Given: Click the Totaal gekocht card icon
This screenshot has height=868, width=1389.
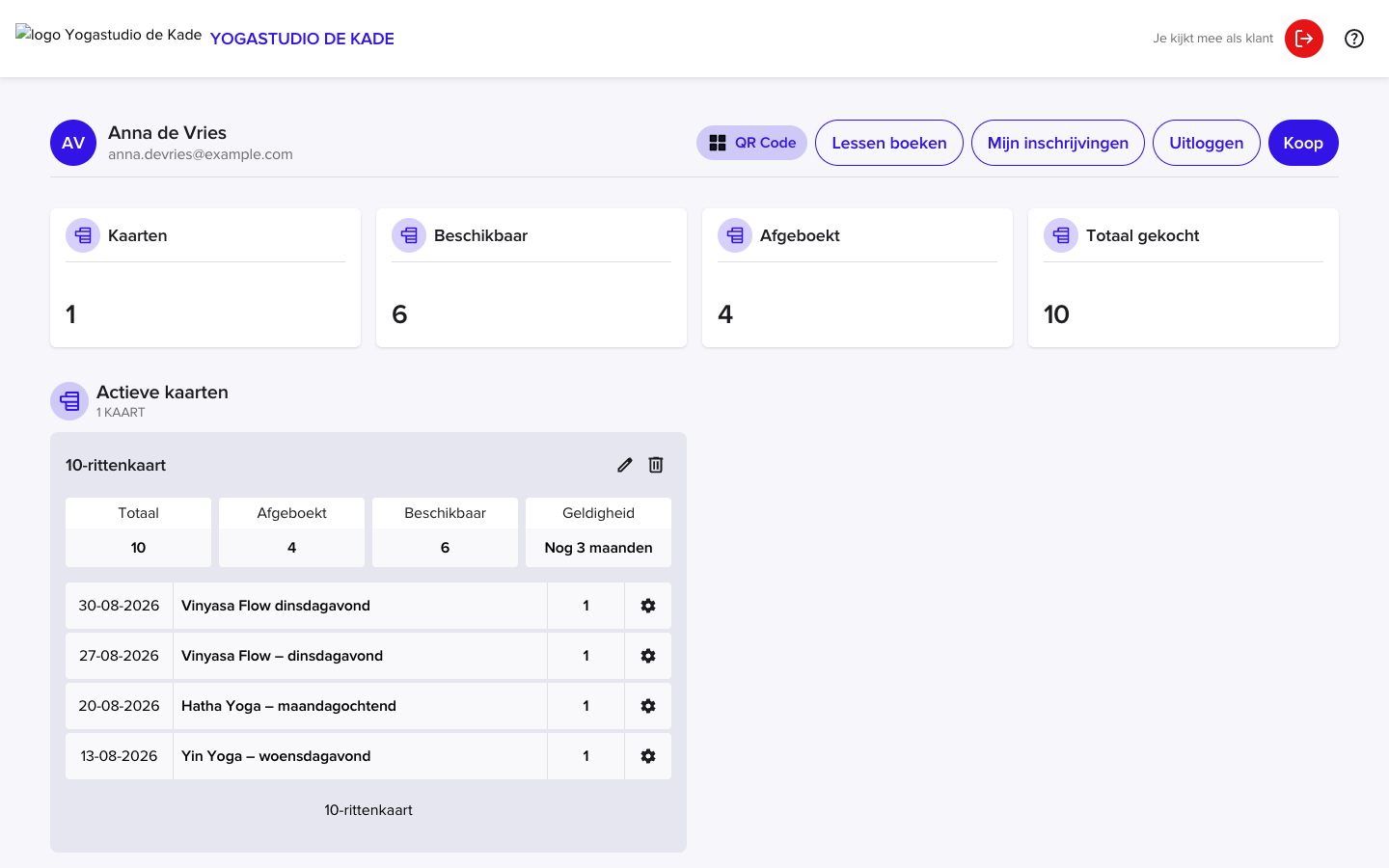Looking at the screenshot, I should pos(1061,235).
